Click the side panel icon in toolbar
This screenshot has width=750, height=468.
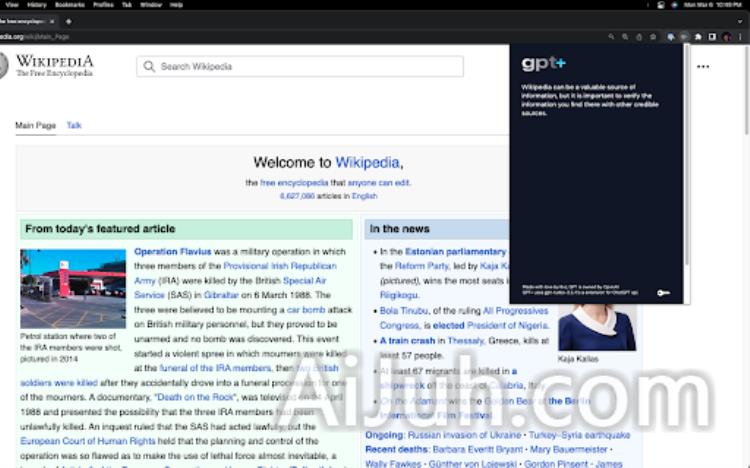tap(712, 37)
